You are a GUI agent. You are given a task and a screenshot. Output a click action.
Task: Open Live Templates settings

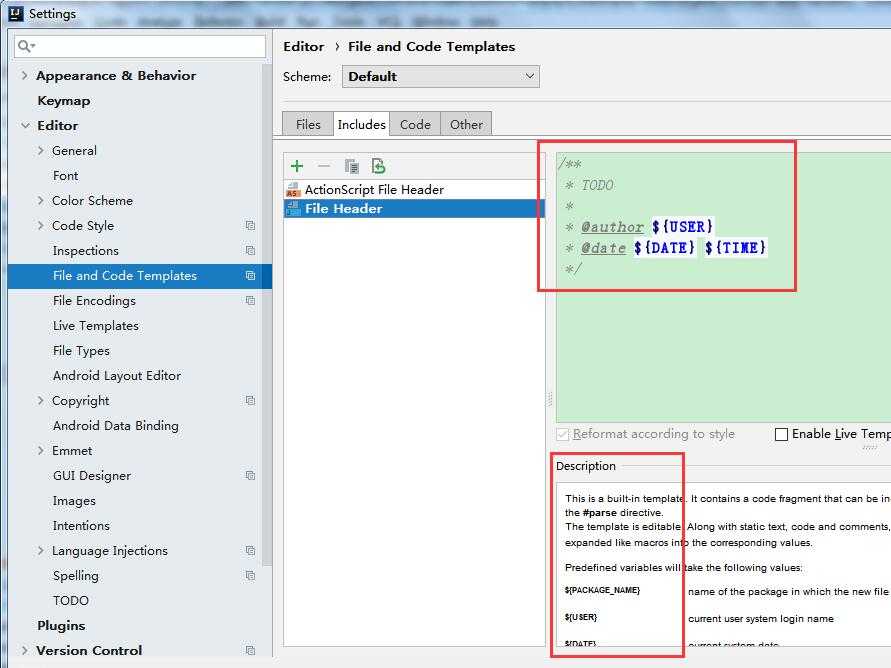coord(96,325)
